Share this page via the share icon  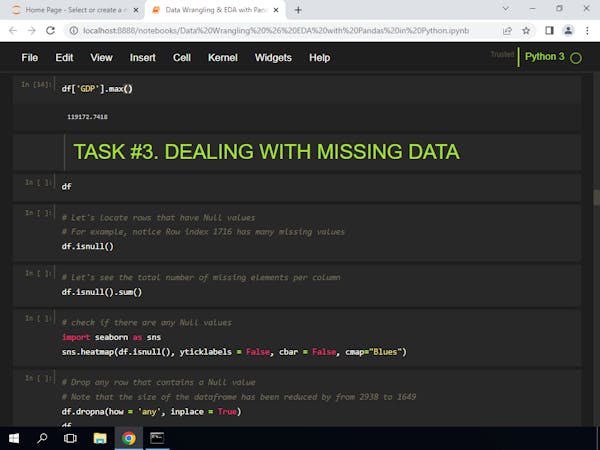[x=507, y=31]
